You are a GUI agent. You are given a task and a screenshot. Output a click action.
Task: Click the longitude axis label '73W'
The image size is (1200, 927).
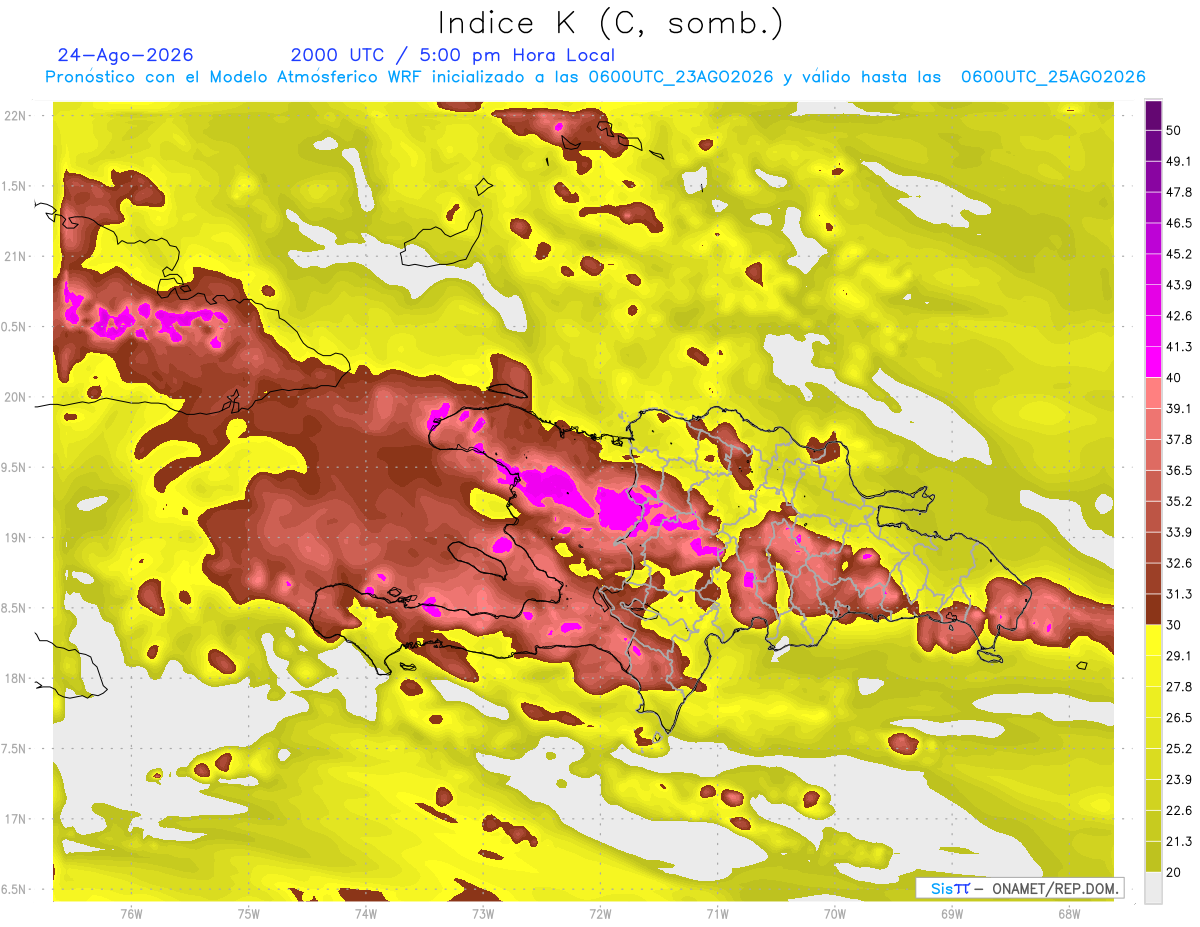[x=483, y=914]
